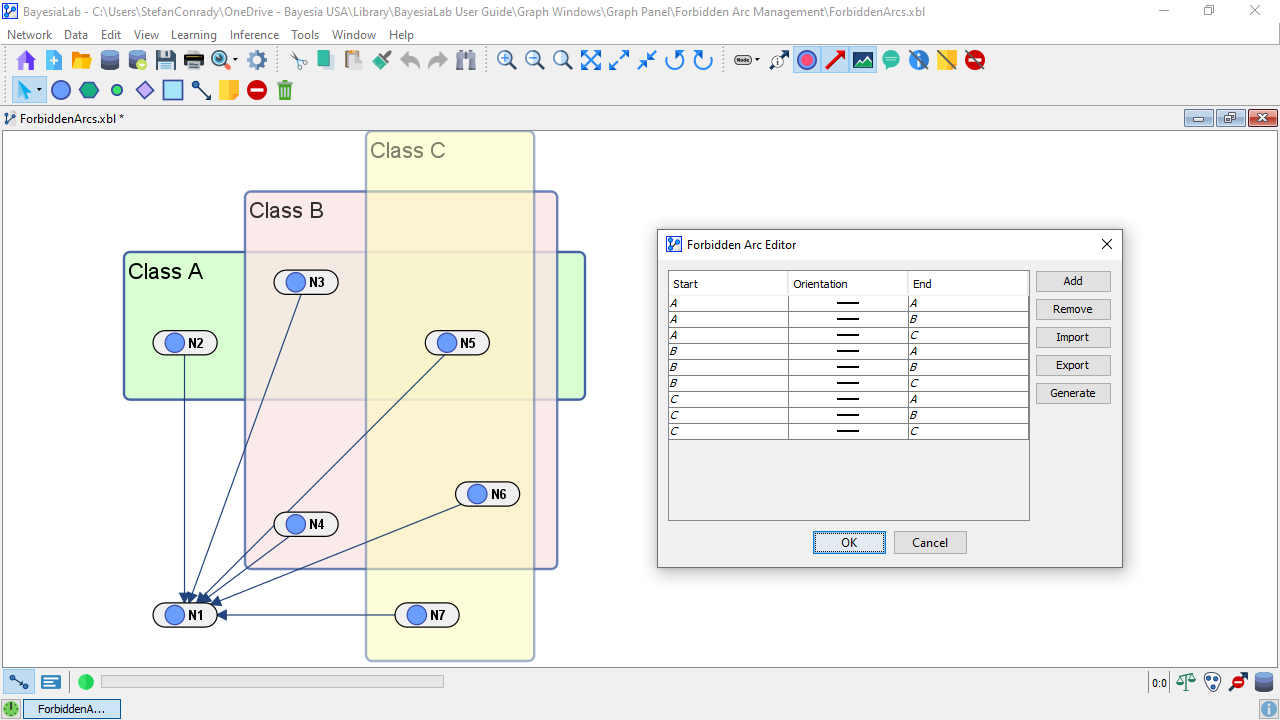Screen dimensions: 1280x720
Task: Toggle the green speech bubble comments button
Action: (891, 60)
